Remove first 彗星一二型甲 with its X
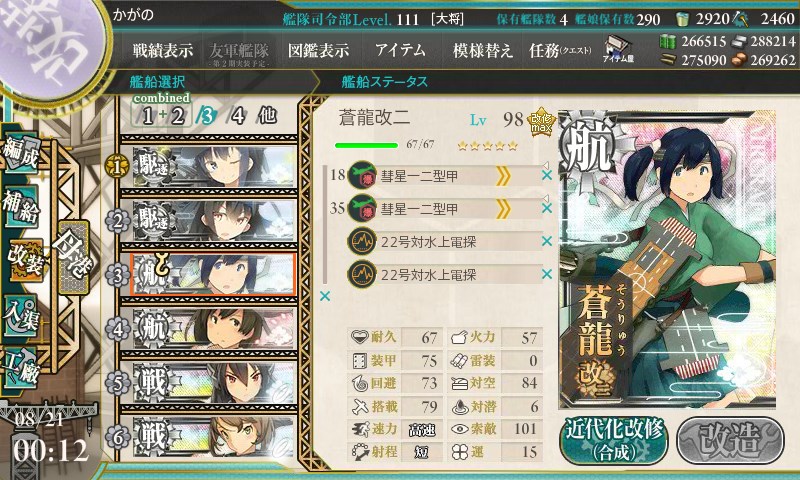 tap(547, 175)
